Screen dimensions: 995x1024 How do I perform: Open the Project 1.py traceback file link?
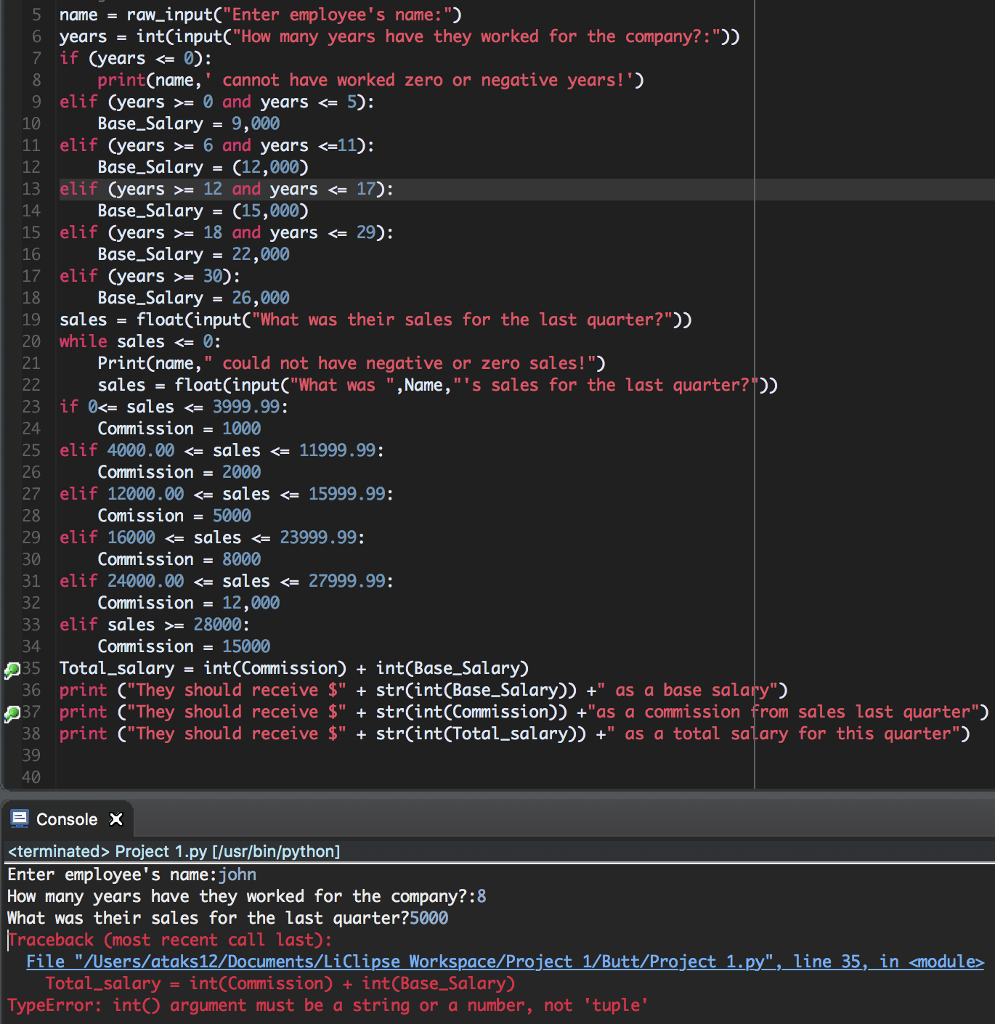point(505,962)
